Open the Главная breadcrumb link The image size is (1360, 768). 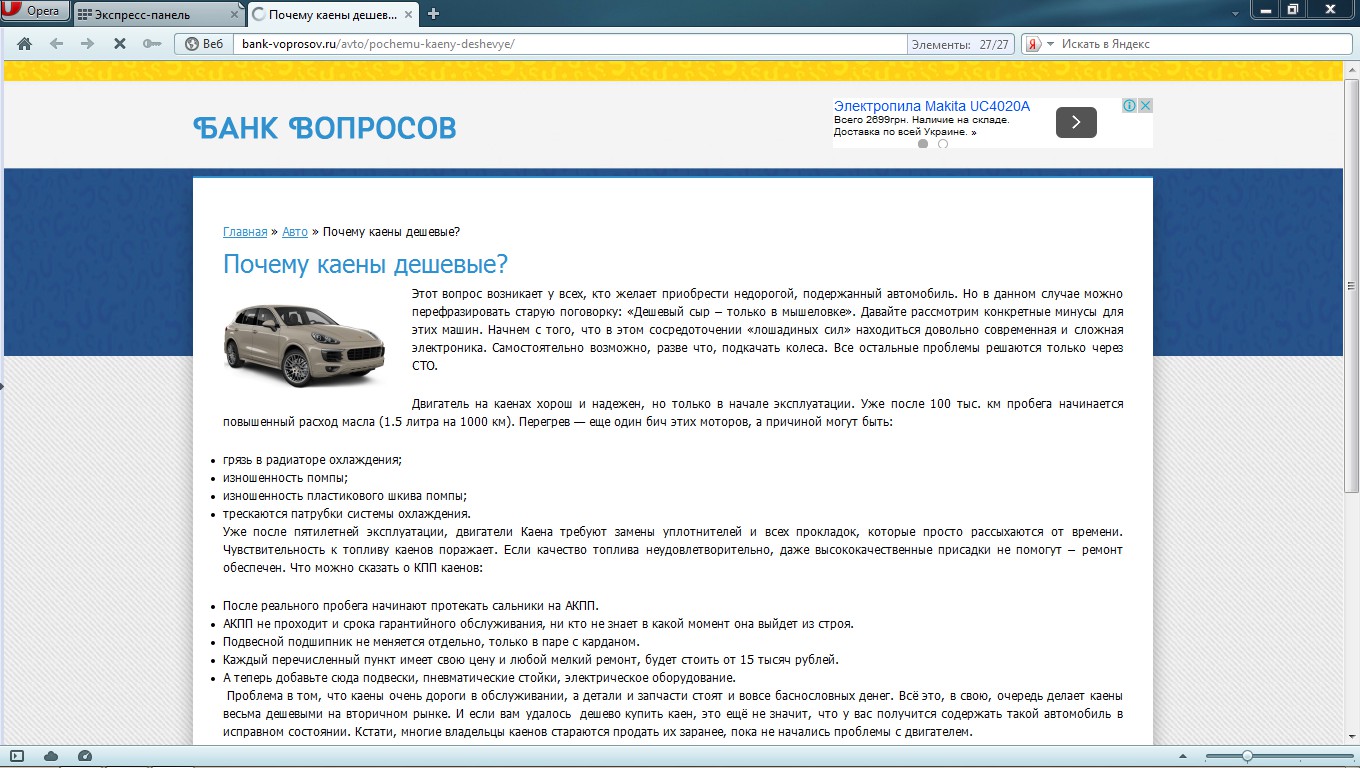tap(245, 232)
